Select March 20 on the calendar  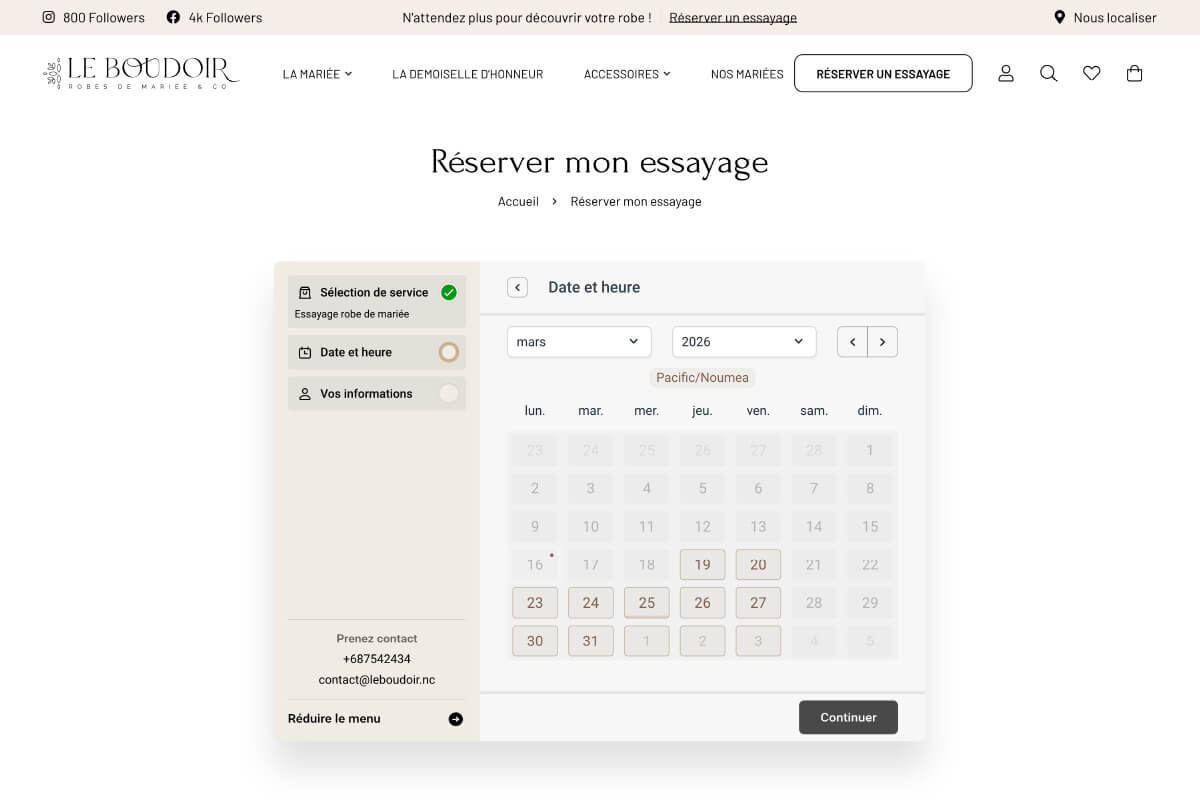[x=758, y=564]
